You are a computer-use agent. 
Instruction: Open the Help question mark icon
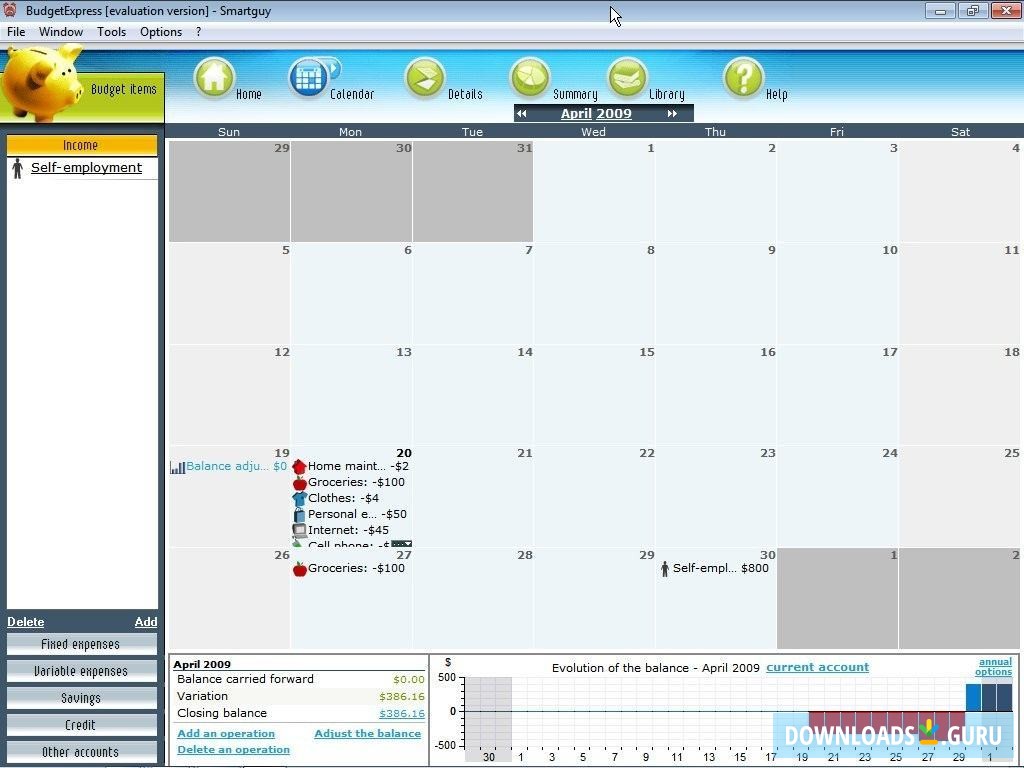click(x=743, y=78)
